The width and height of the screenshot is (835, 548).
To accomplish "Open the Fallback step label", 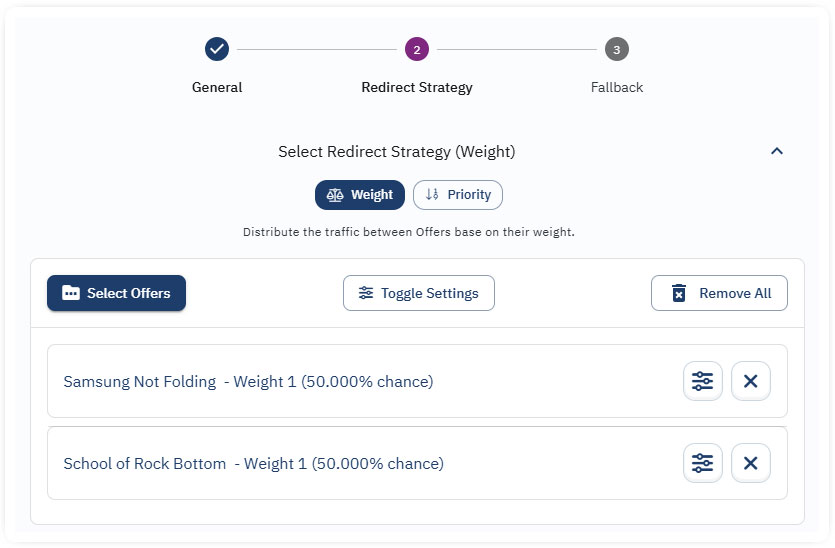I will (x=617, y=87).
